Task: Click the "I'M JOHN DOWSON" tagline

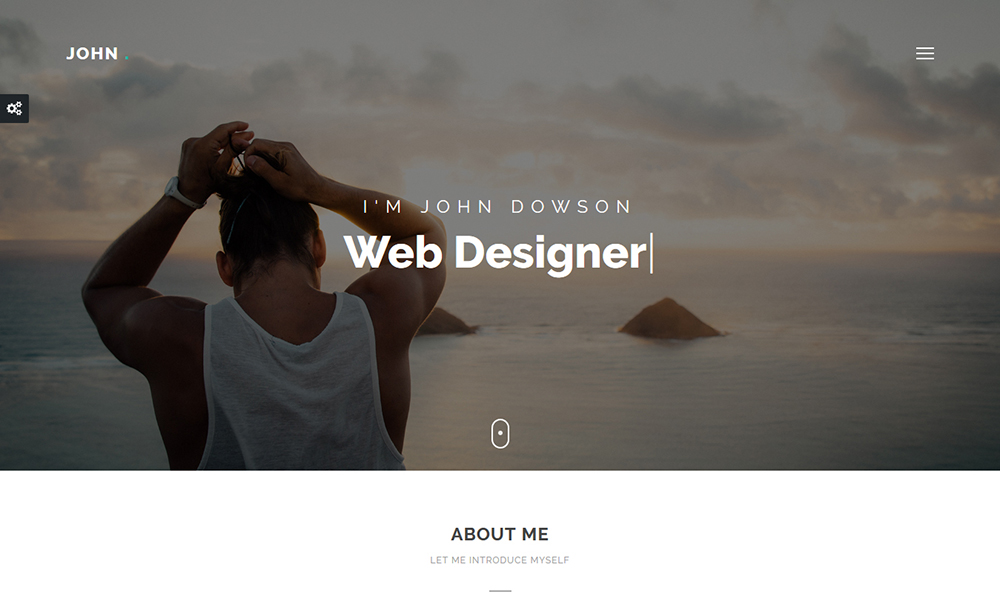Action: 497,207
